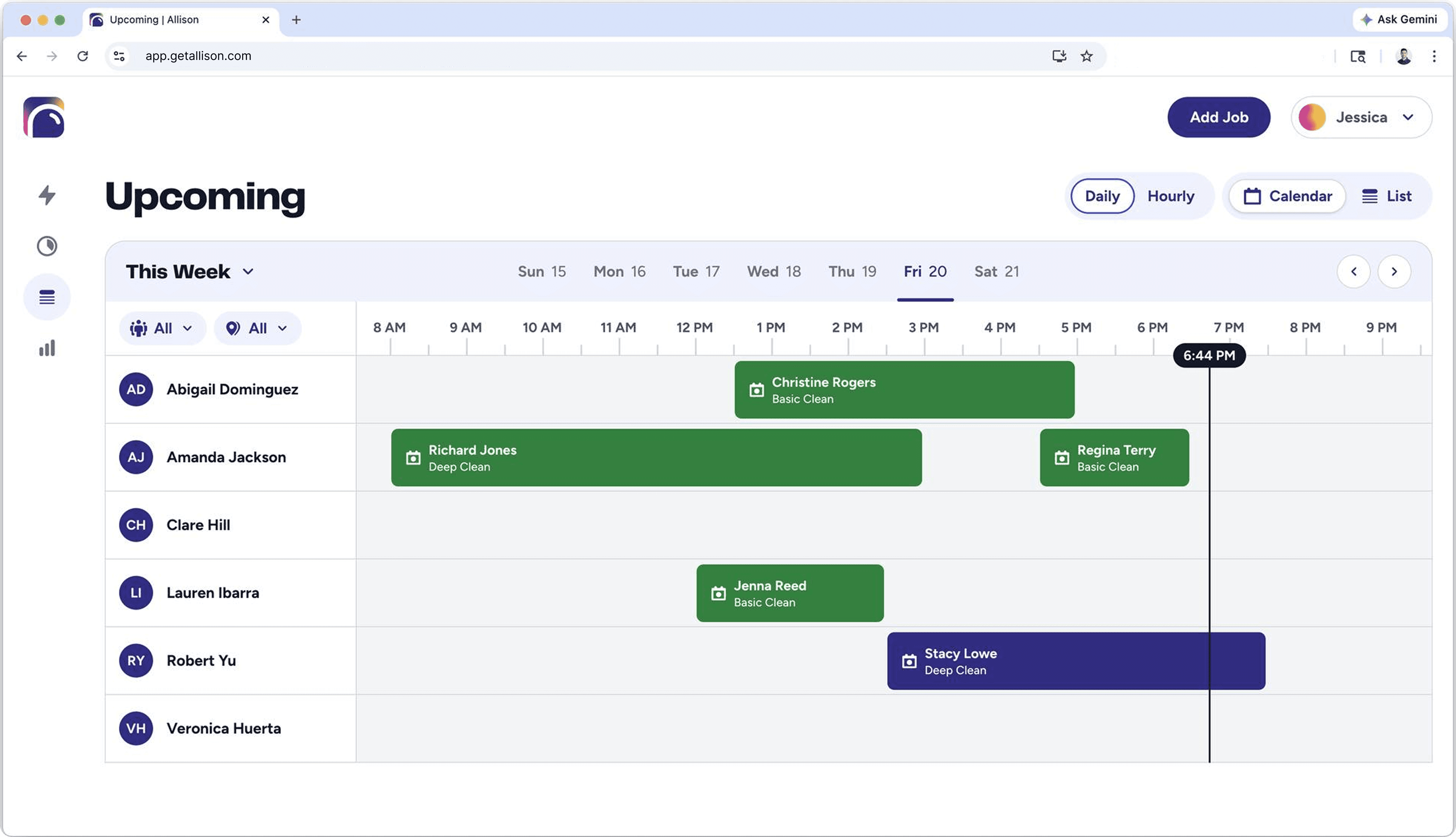The image size is (1456, 837).
Task: Switch to Daily view toggle
Action: coord(1102,196)
